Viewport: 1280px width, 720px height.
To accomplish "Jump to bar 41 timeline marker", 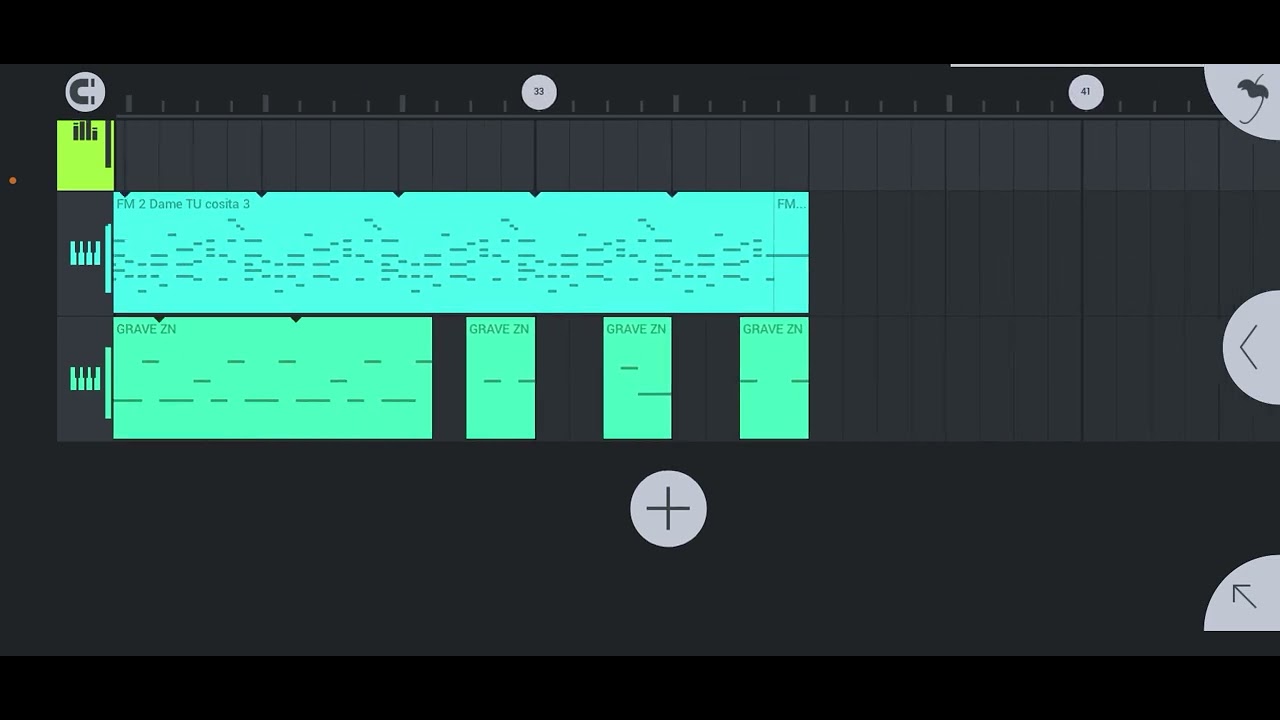I will (1086, 92).
